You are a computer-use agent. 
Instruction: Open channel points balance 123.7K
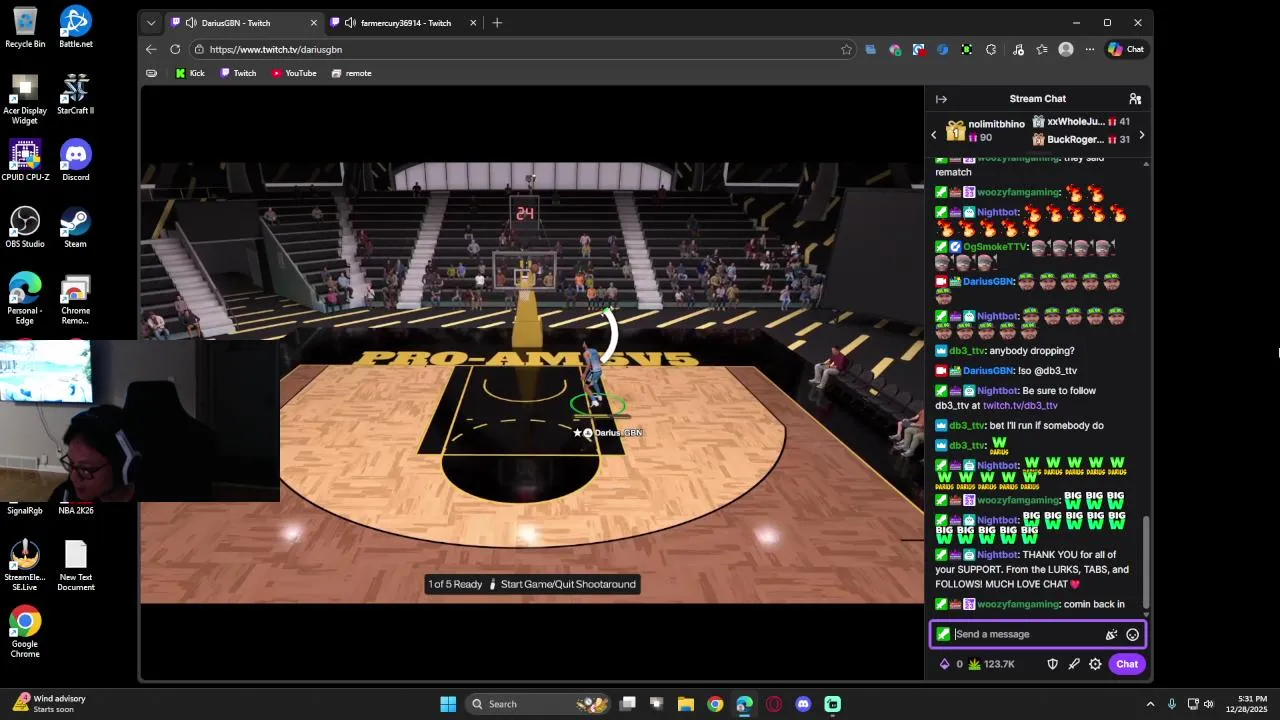click(991, 664)
